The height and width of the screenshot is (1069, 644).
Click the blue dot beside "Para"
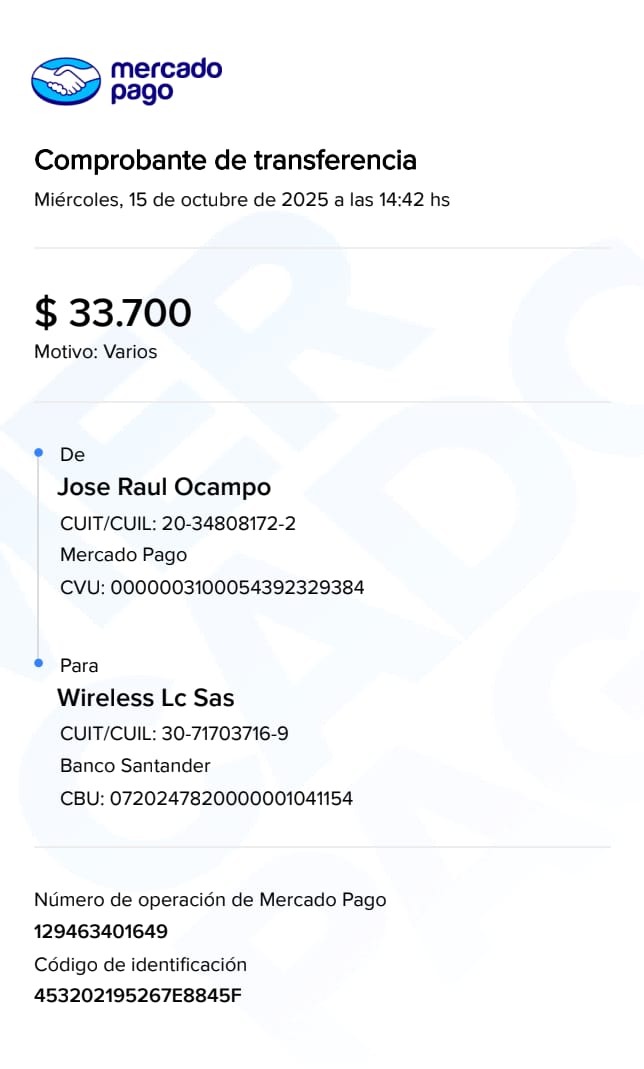pyautogui.click(x=39, y=663)
